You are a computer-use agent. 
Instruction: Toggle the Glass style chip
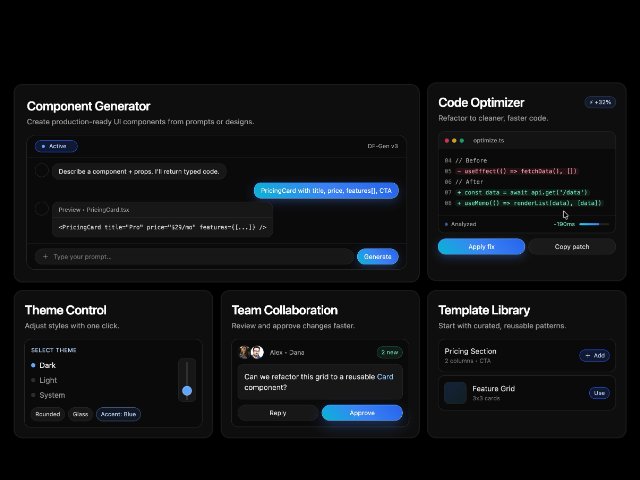(x=80, y=414)
